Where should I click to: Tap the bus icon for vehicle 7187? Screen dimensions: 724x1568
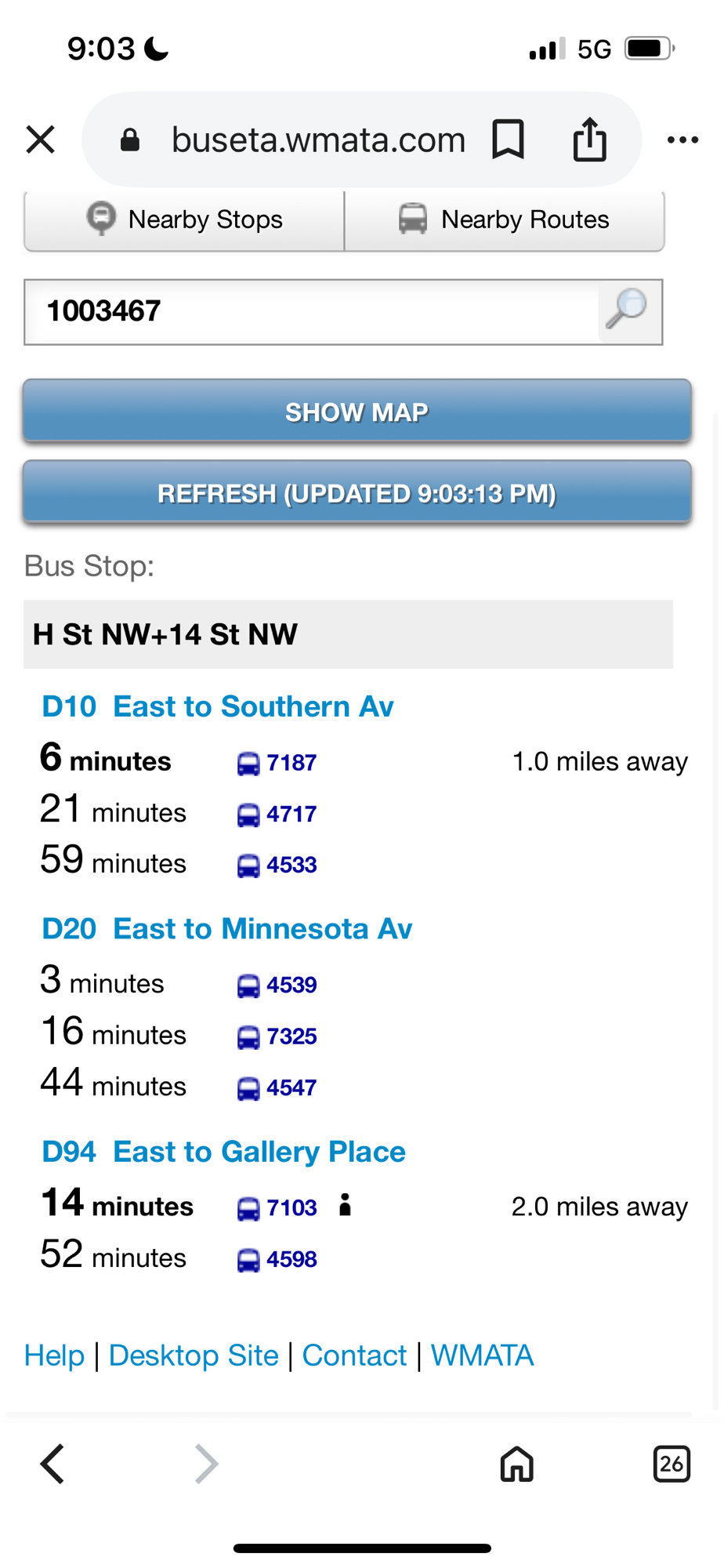(x=248, y=763)
